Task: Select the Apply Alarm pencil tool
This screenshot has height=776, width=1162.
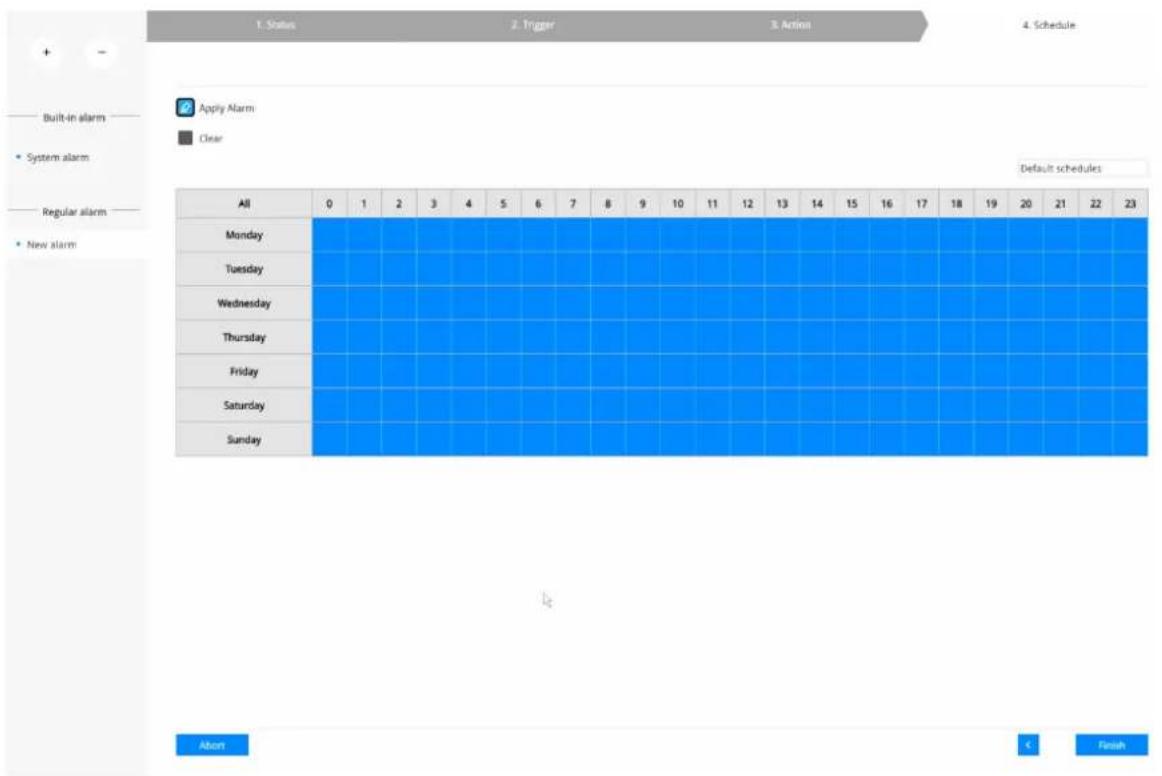Action: 185,107
